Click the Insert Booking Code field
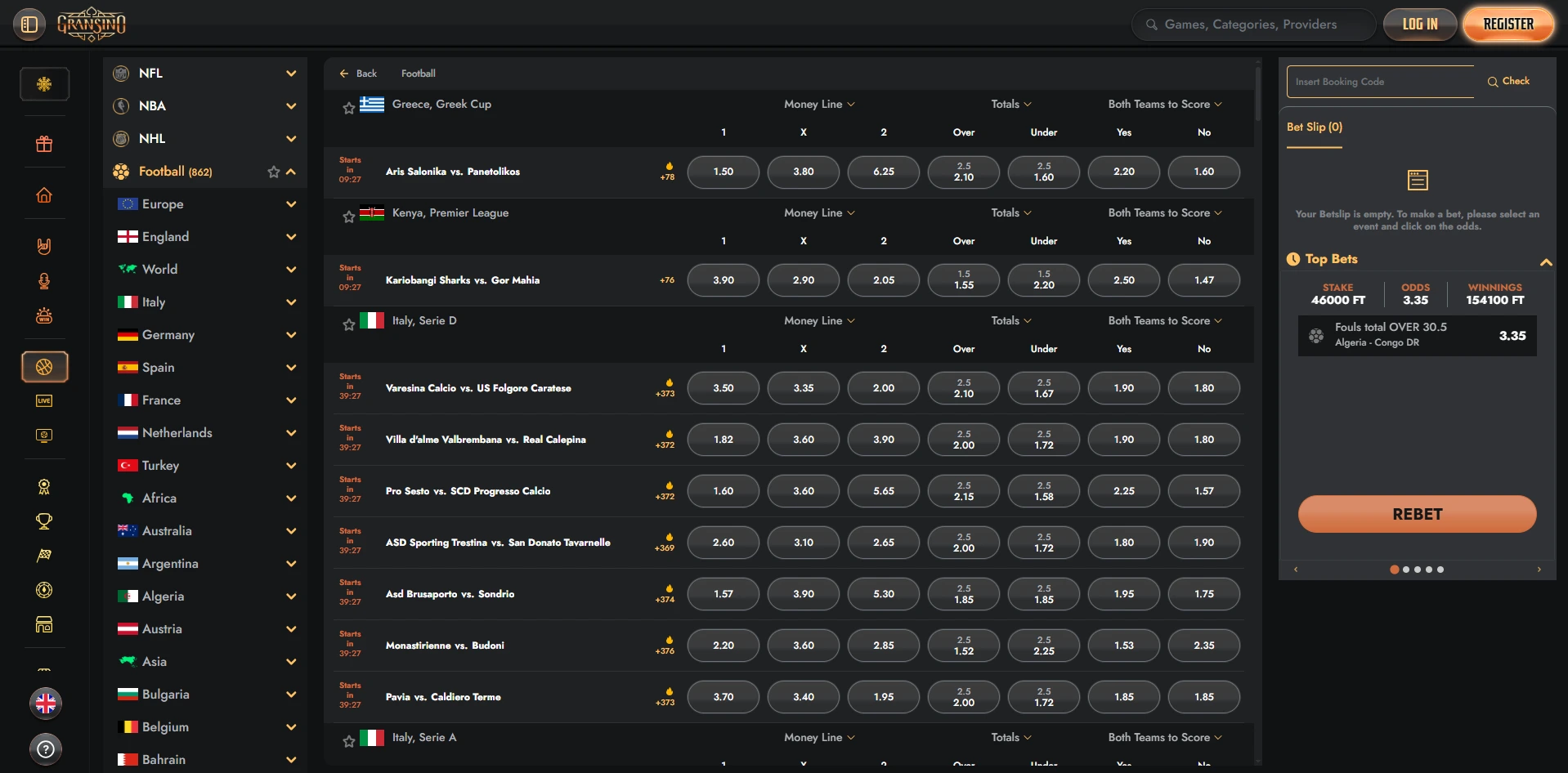The height and width of the screenshot is (773, 1568). click(1381, 82)
